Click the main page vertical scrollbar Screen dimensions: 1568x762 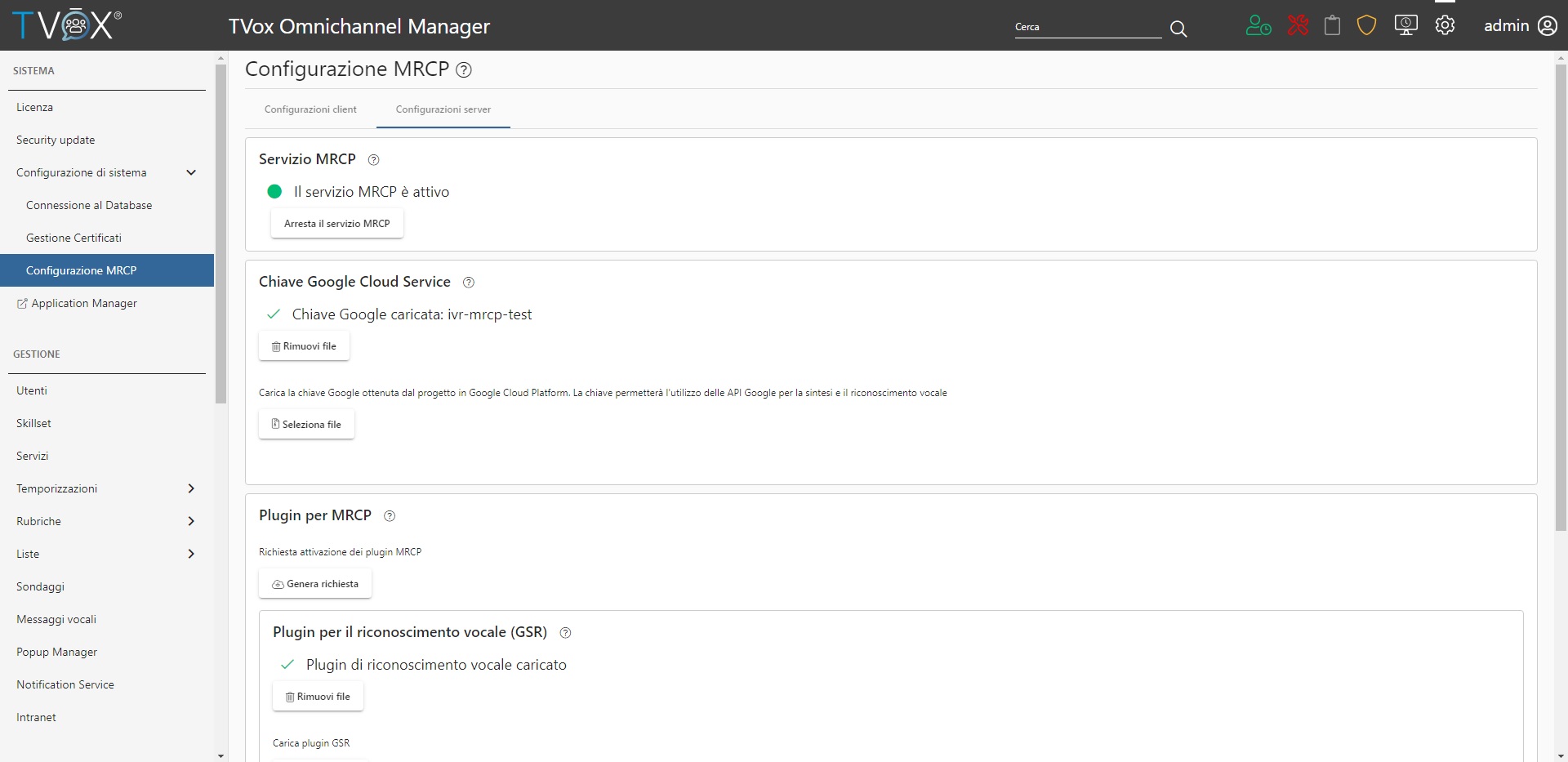pyautogui.click(x=1561, y=297)
